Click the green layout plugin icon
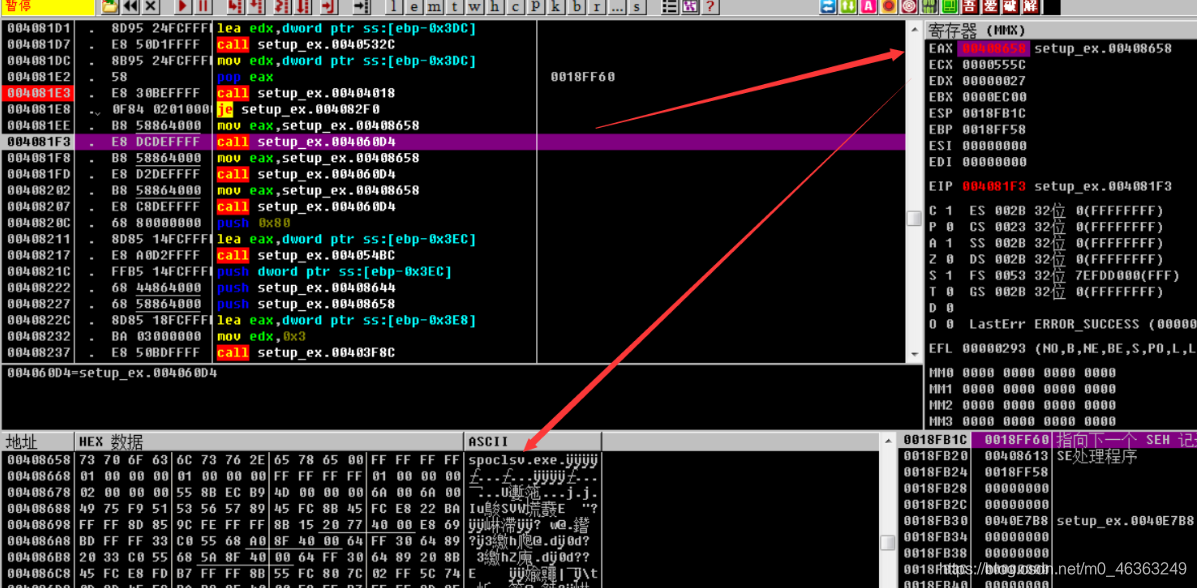 tap(949, 7)
